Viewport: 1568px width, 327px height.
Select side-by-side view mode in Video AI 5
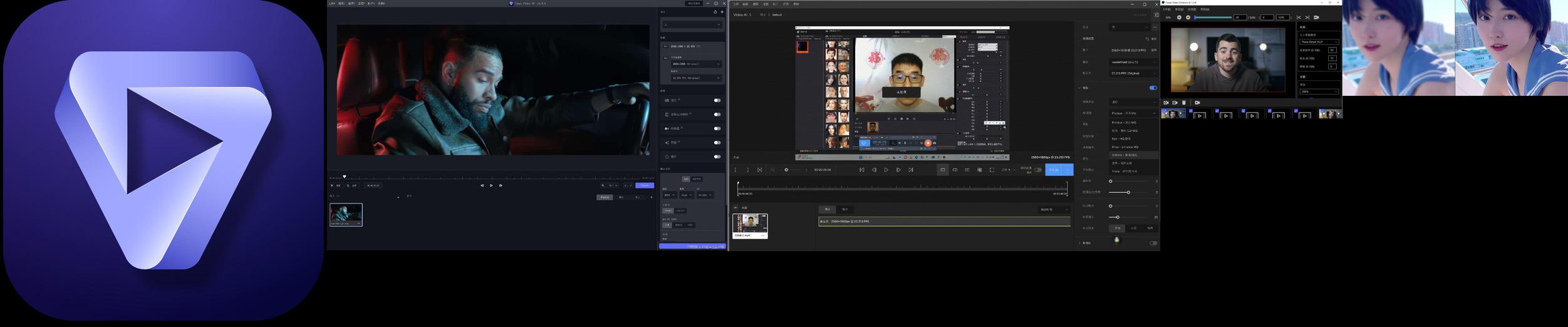pos(967,170)
